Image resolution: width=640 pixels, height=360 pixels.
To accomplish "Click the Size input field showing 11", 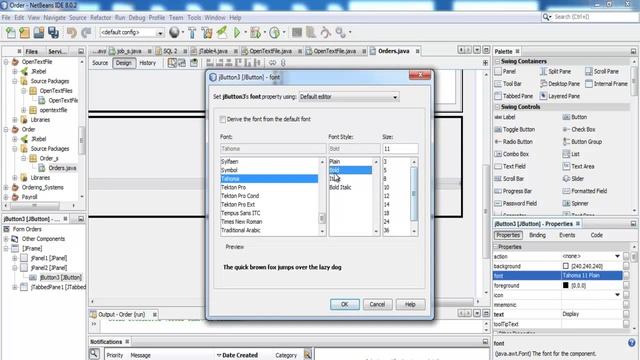I will coord(400,149).
